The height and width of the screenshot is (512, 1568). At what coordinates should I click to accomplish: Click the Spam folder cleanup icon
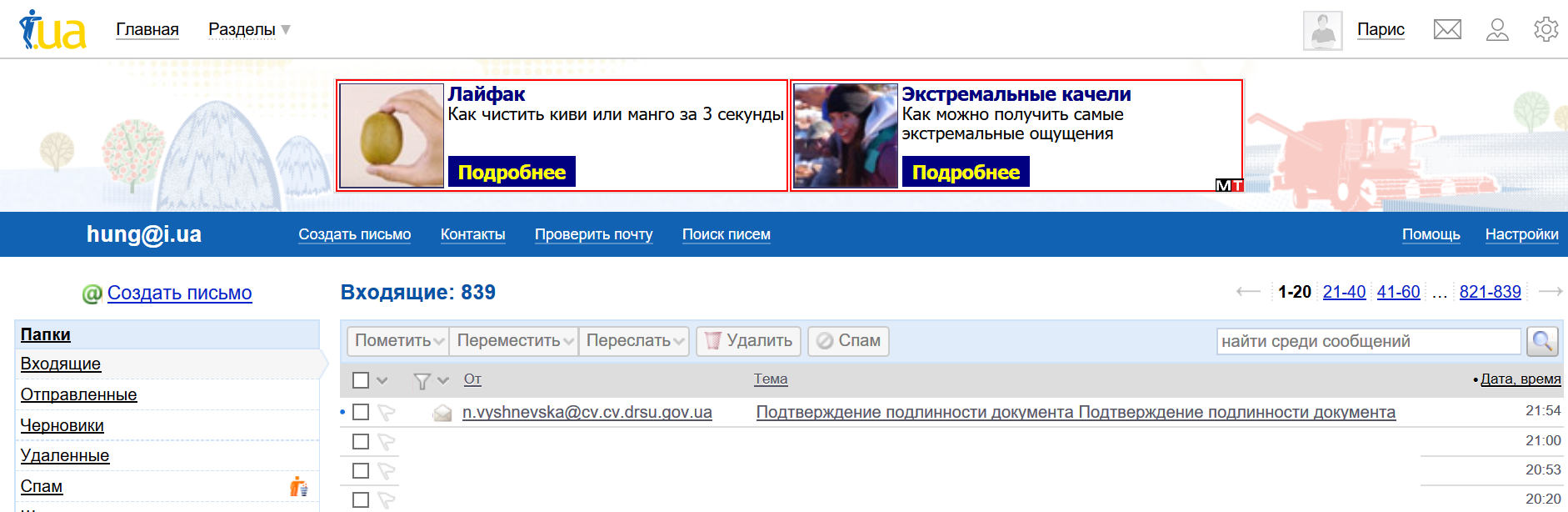[298, 486]
